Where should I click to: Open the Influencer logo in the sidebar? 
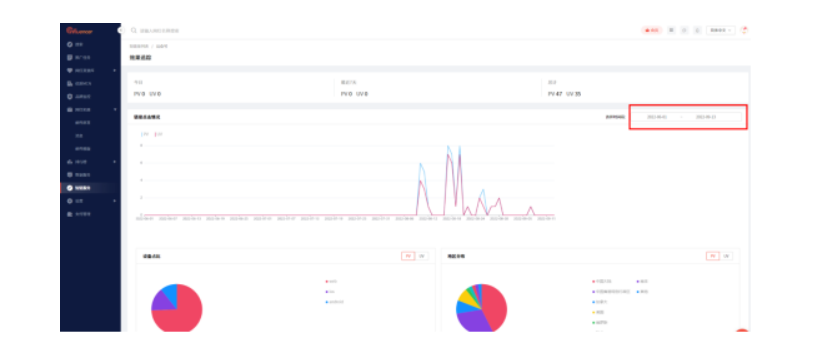(x=79, y=31)
